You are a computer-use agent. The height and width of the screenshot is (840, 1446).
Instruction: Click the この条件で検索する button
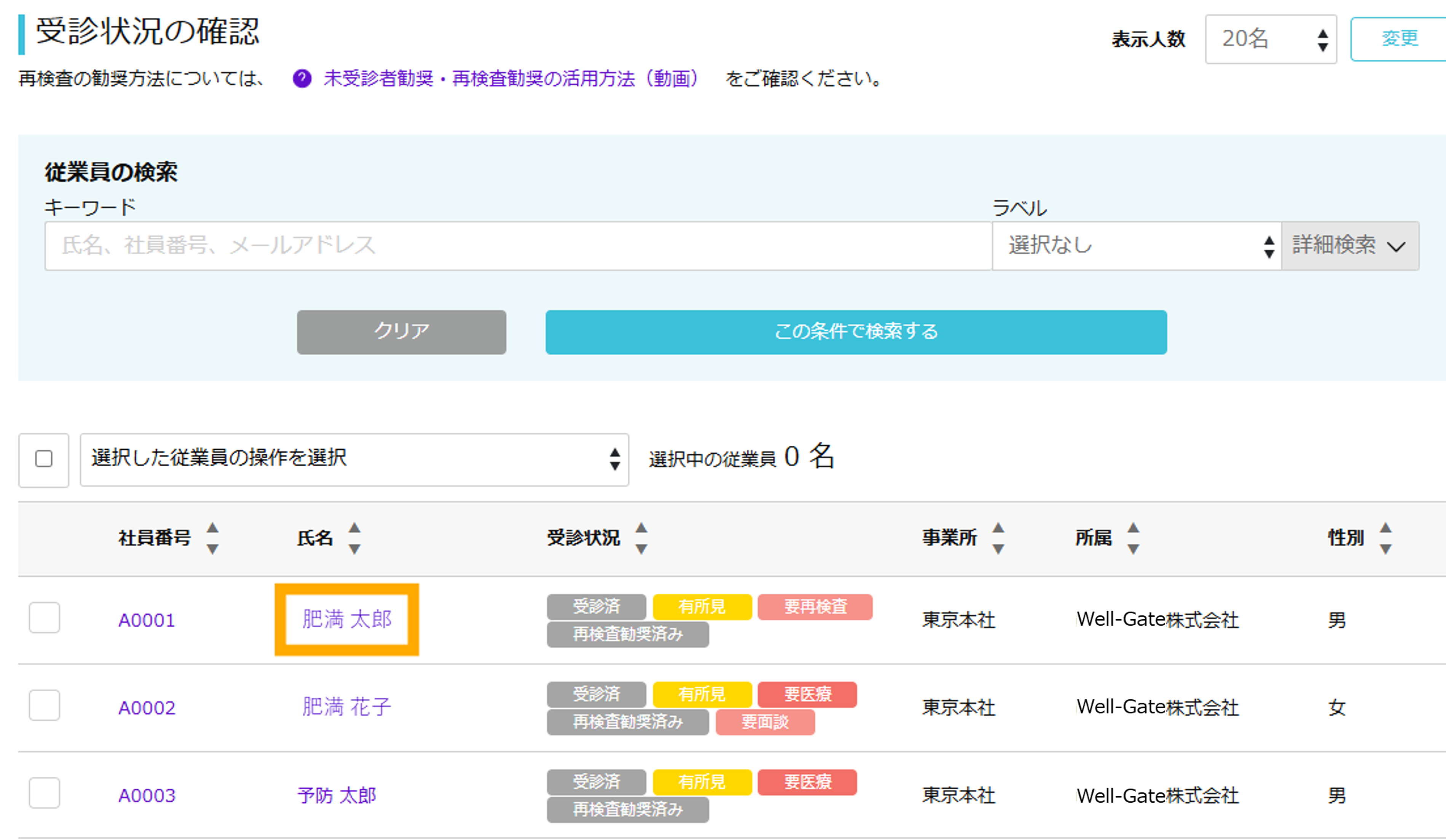click(x=856, y=332)
